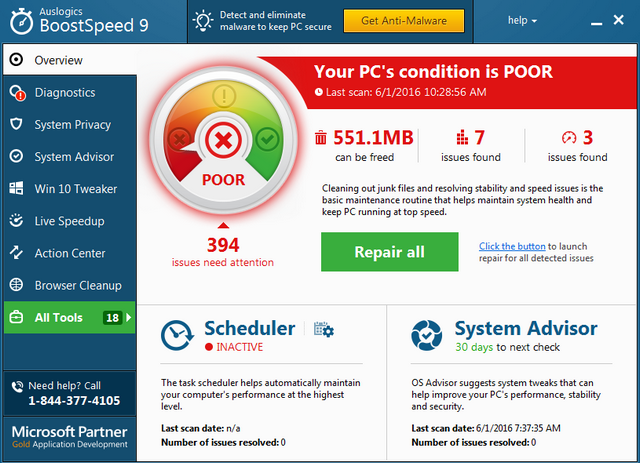Viewport: 640px width, 463px height.
Task: Click 'Your PC's condition is POOR' banner
Action: click(433, 71)
